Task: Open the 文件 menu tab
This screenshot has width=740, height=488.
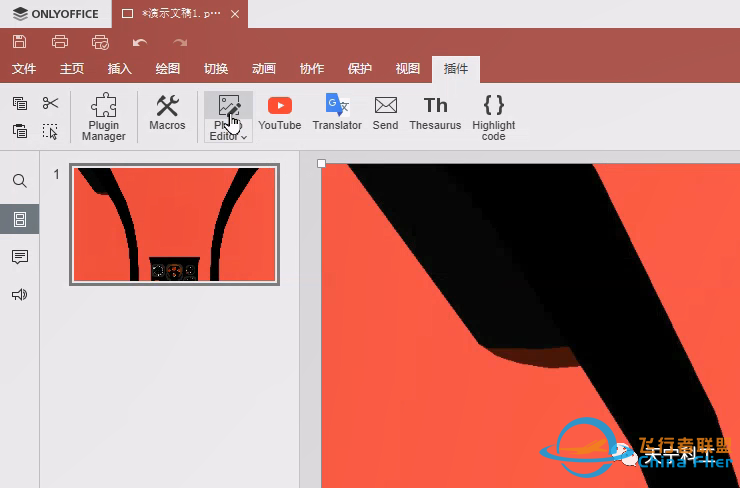Action: (24, 69)
